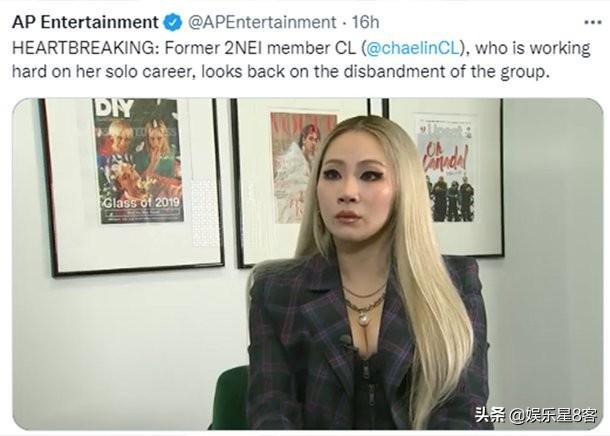Click the plaid blazer in the photo
This screenshot has width=610, height=436.
(311, 346)
